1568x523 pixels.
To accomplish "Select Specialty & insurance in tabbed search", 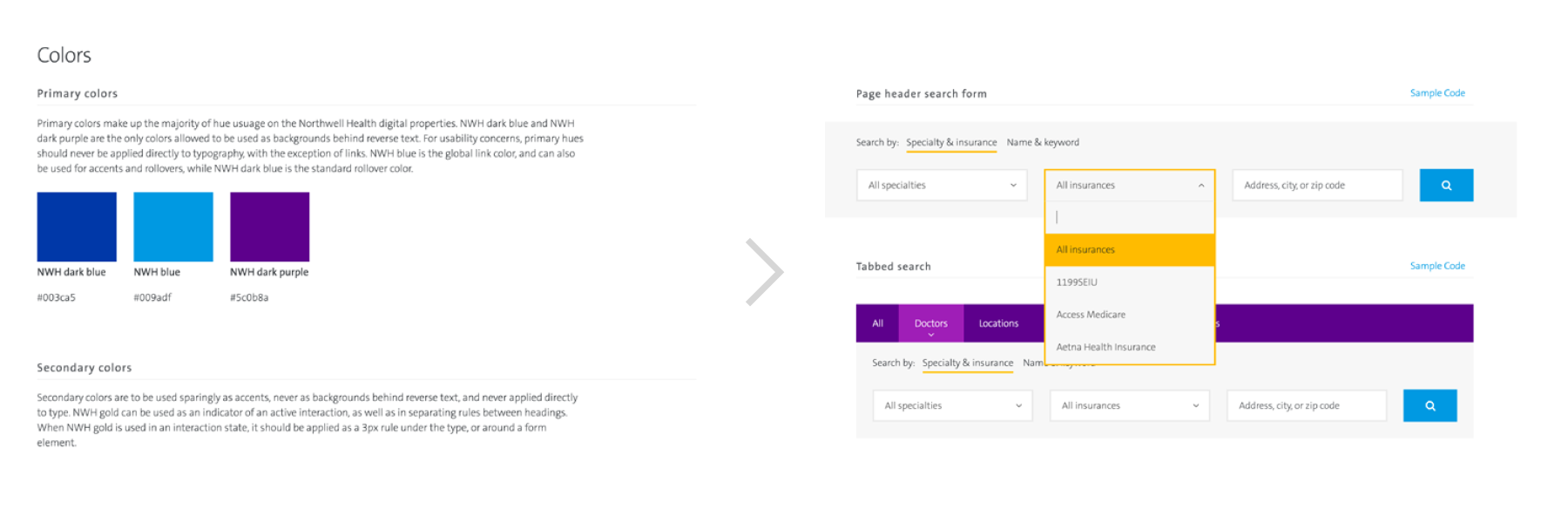I will (x=968, y=363).
